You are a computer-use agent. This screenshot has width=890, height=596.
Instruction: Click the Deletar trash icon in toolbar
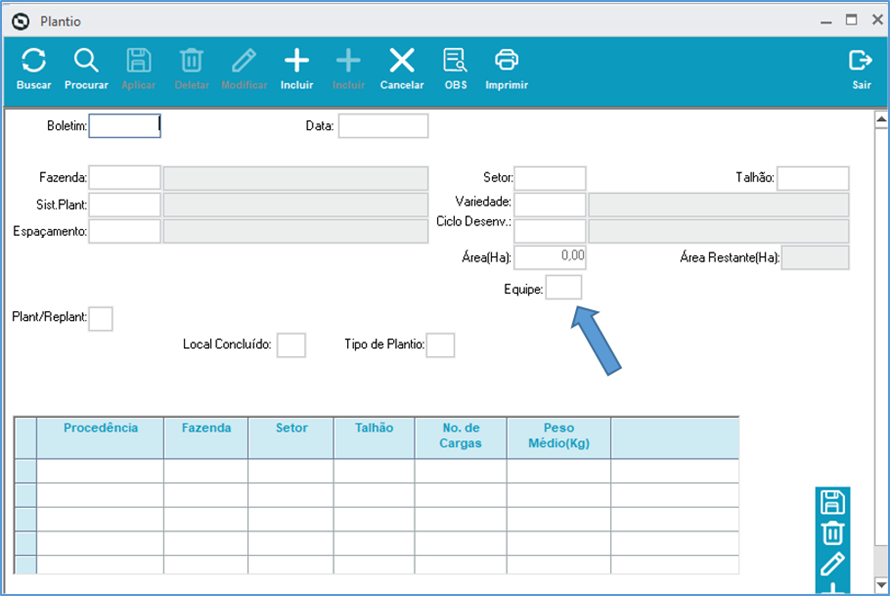coord(191,60)
